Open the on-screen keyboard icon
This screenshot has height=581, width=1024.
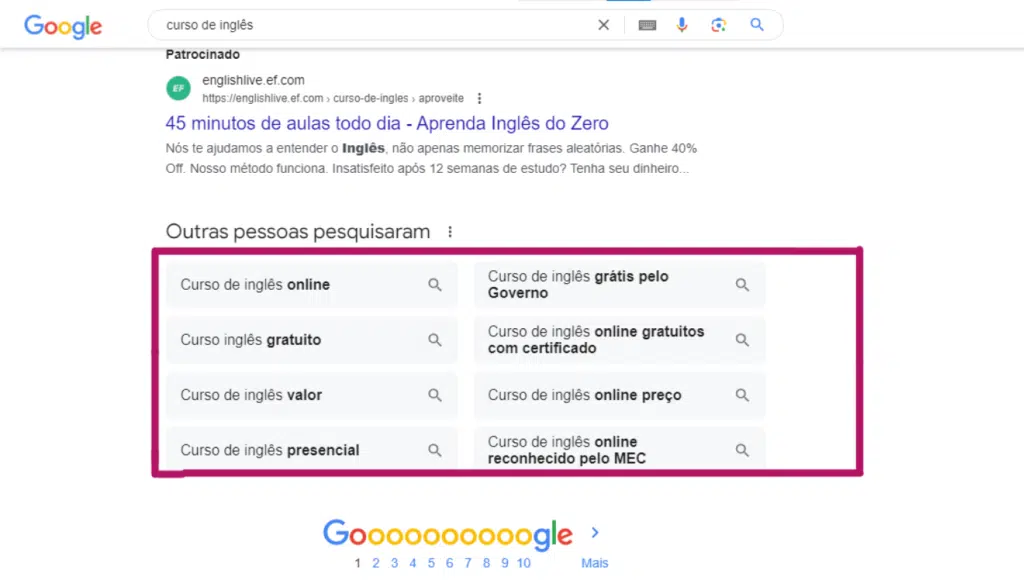pyautogui.click(x=647, y=25)
